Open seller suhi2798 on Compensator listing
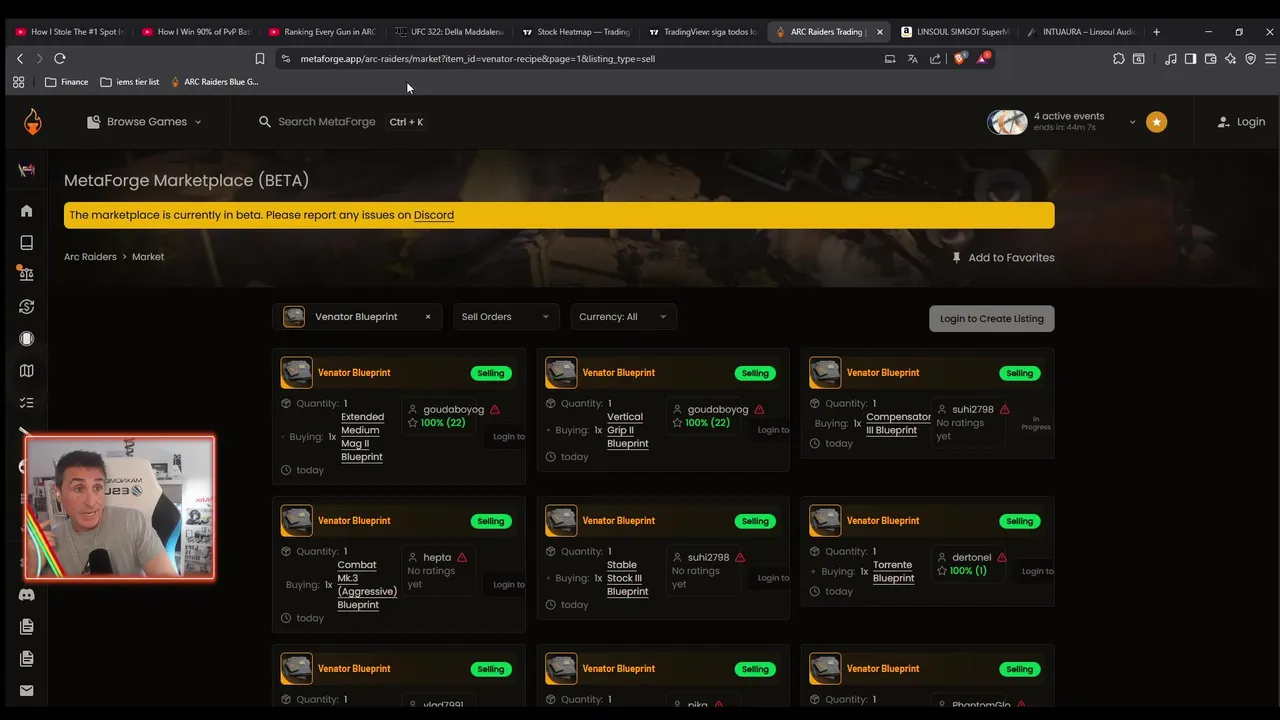 point(973,410)
